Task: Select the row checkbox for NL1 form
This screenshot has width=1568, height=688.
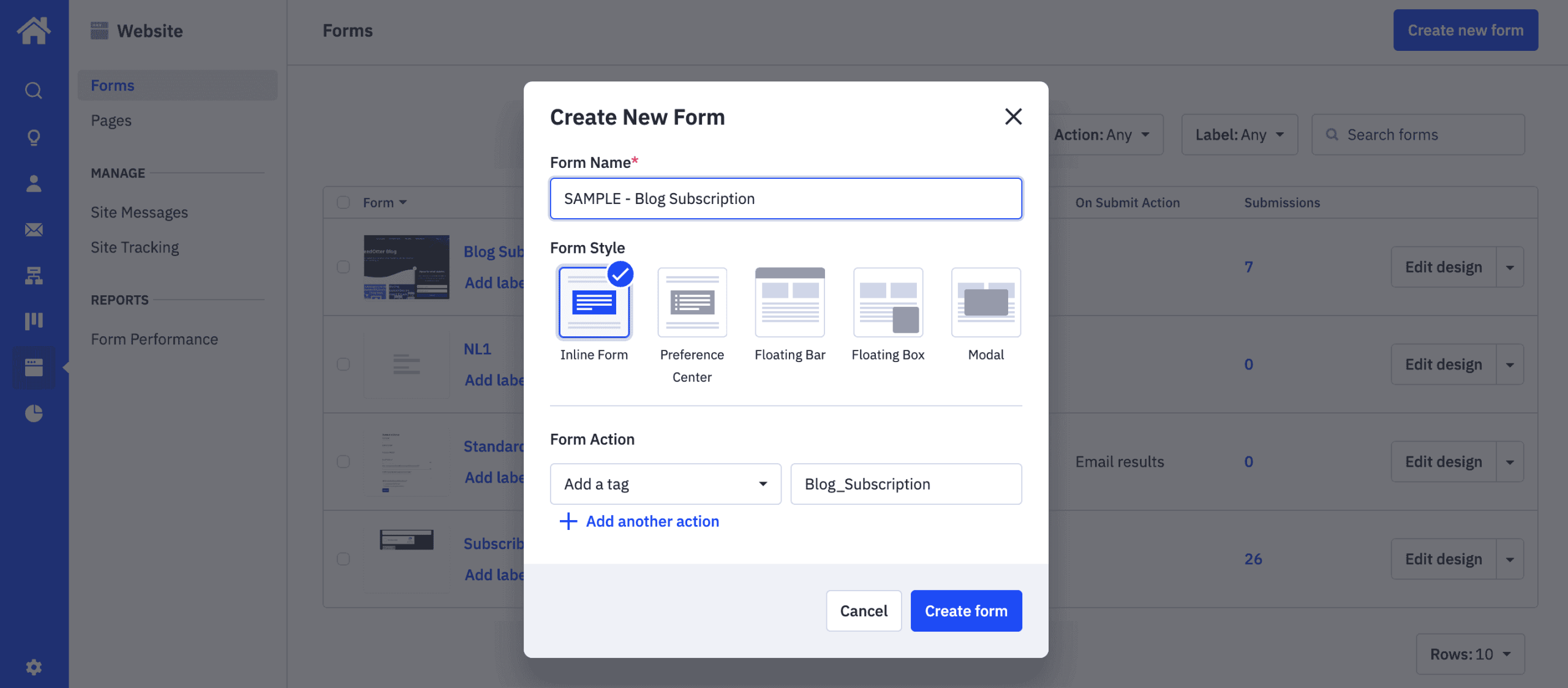Action: click(343, 364)
